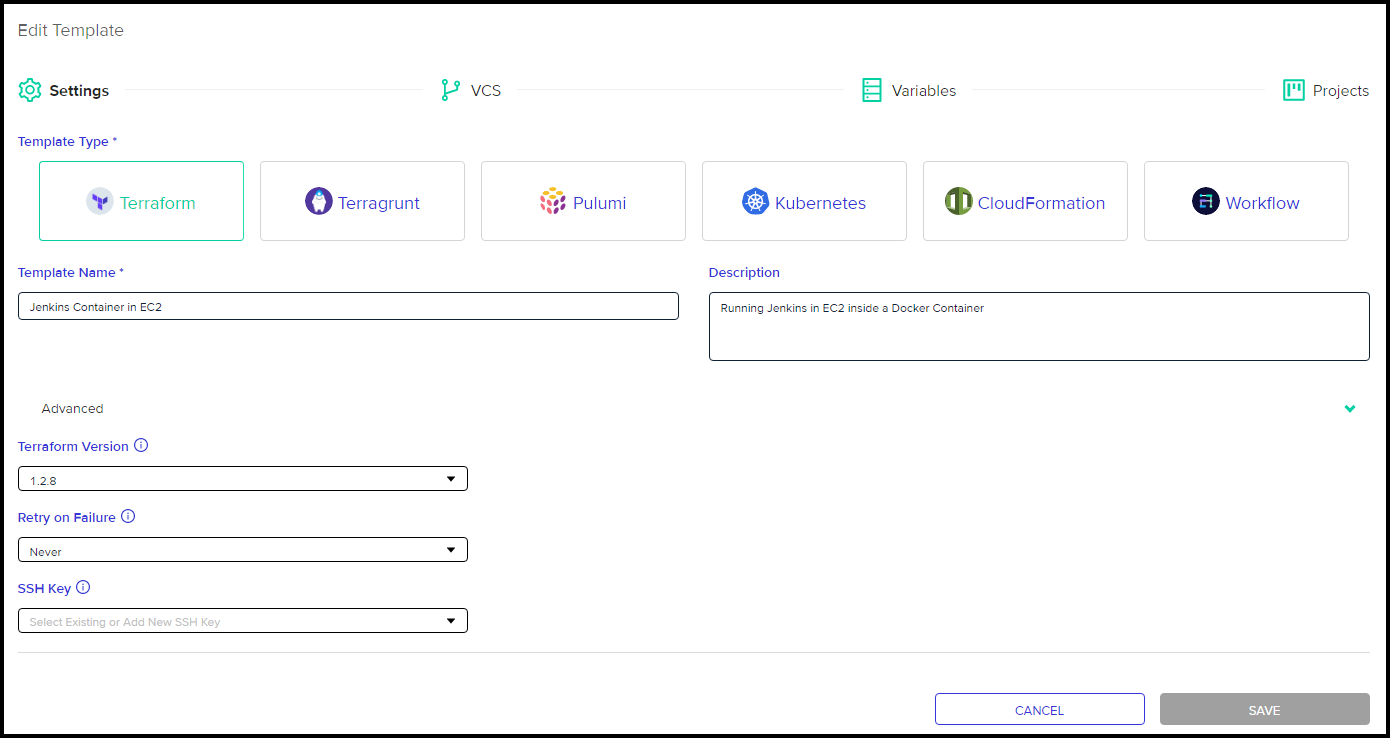The height and width of the screenshot is (738, 1390).
Task: Click the CANCEL button
Action: point(1039,709)
